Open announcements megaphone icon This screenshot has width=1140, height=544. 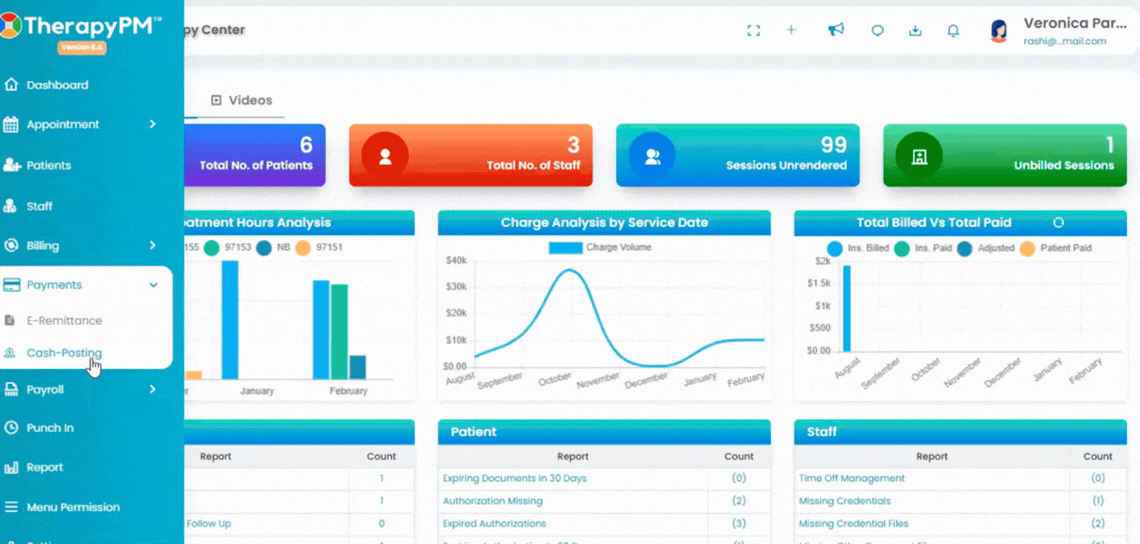pyautogui.click(x=836, y=29)
